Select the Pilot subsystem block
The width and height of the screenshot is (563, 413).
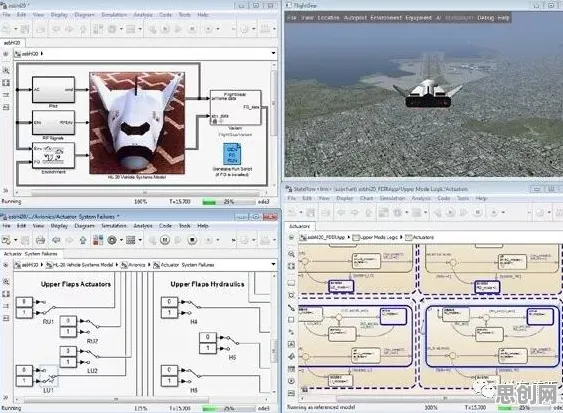point(53,90)
